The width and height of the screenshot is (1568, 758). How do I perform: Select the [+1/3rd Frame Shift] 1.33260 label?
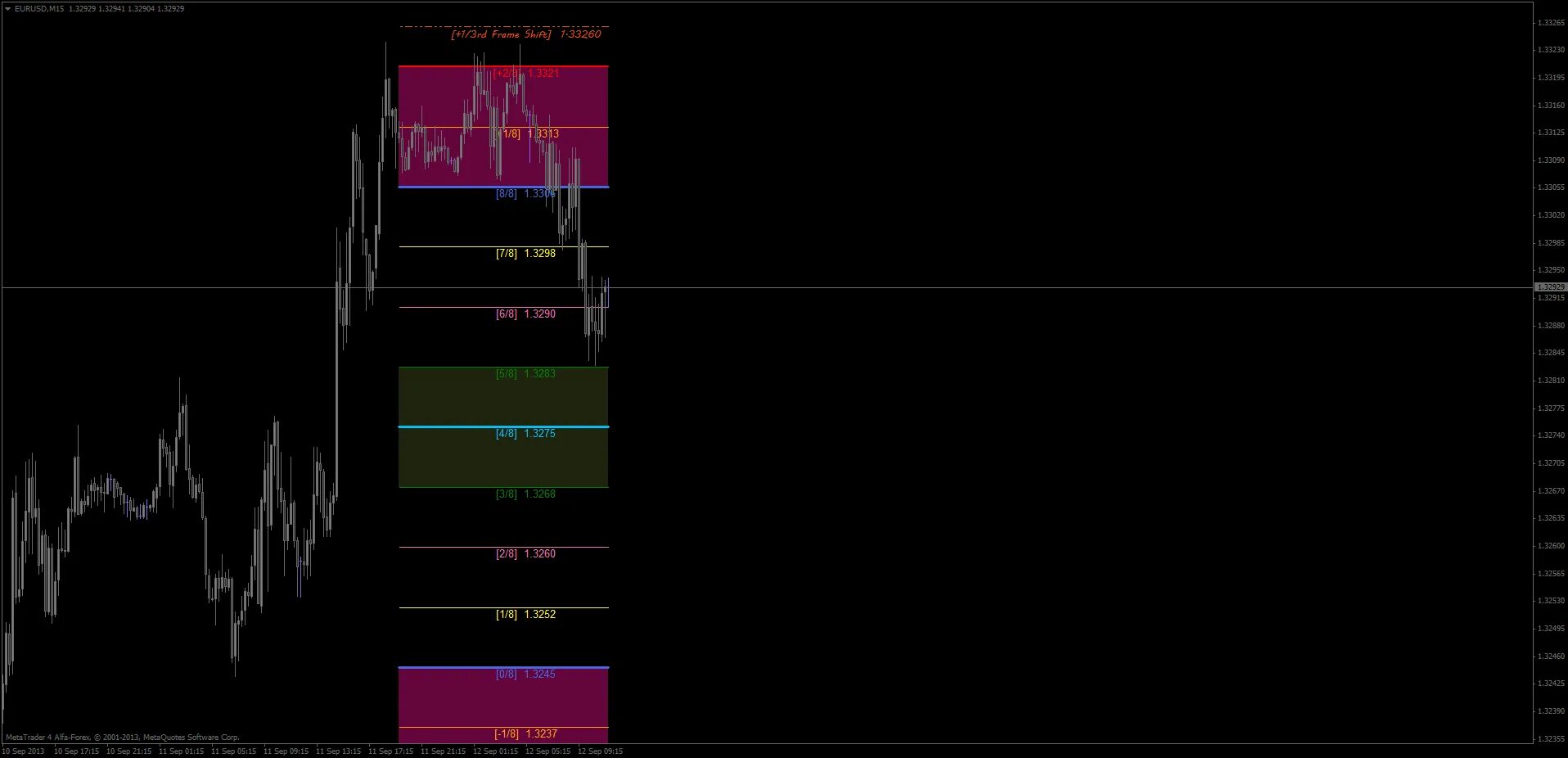point(526,34)
